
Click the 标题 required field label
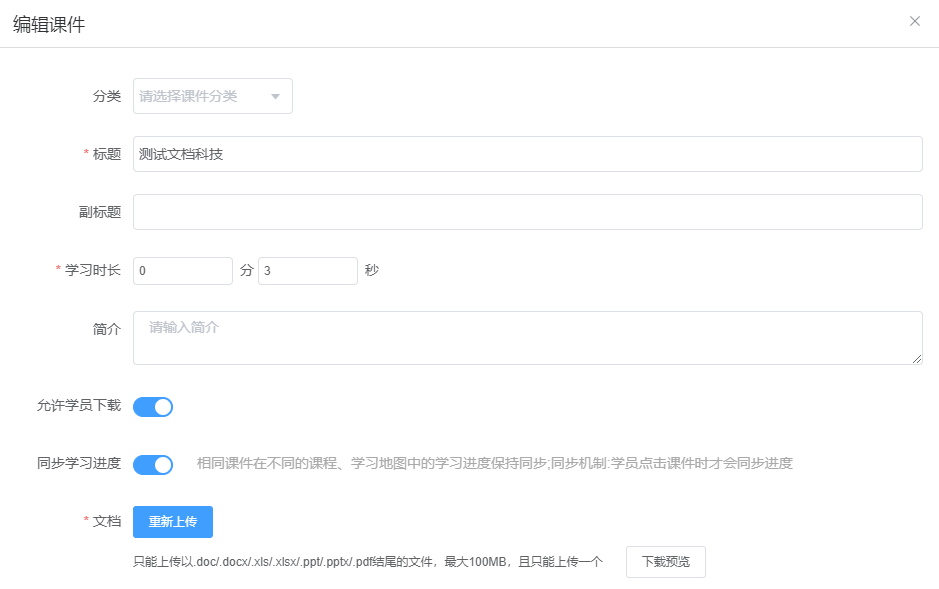pos(106,154)
